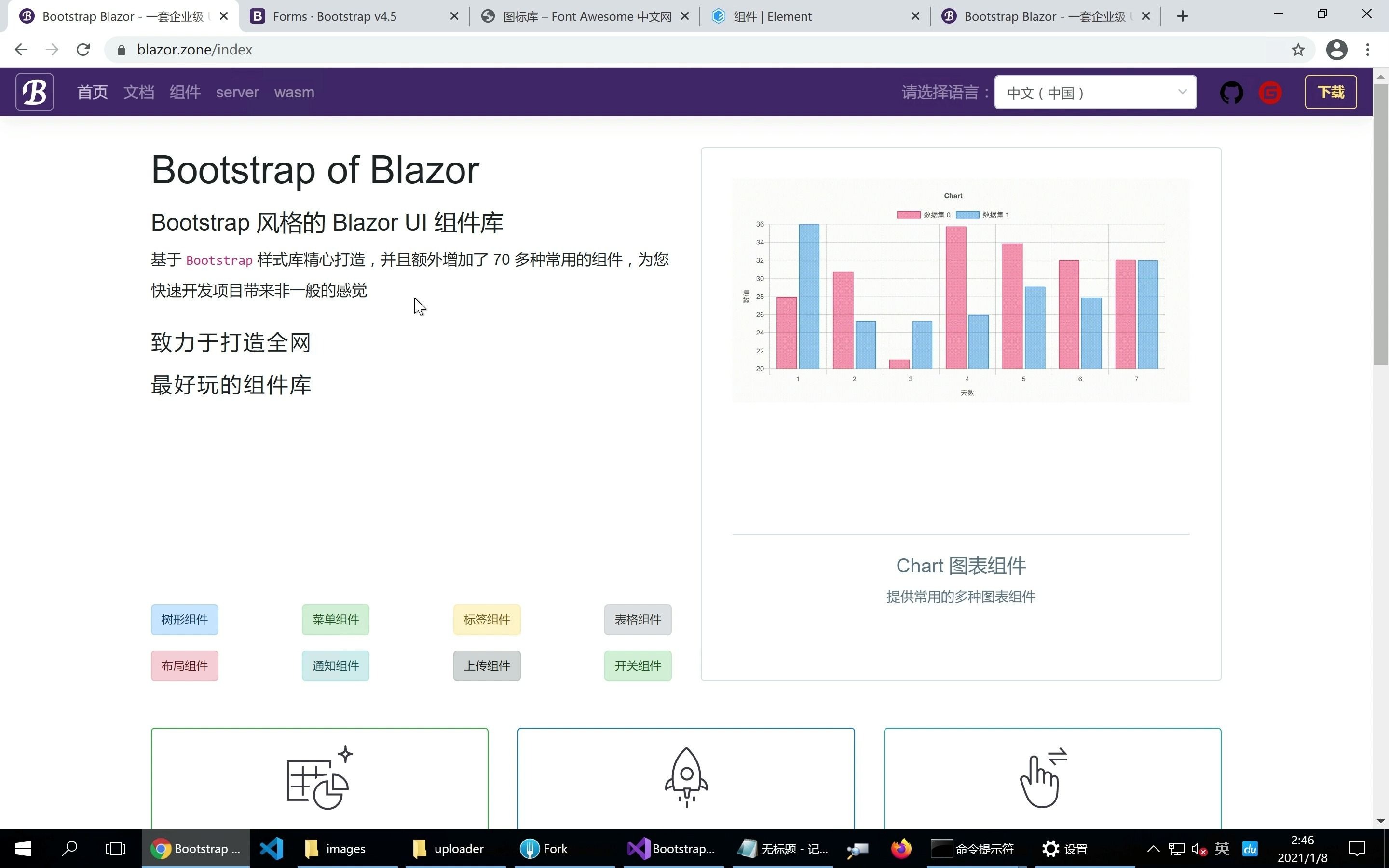1389x868 pixels.
Task: Click the Bootstrap Blazor logo
Action: 34,92
